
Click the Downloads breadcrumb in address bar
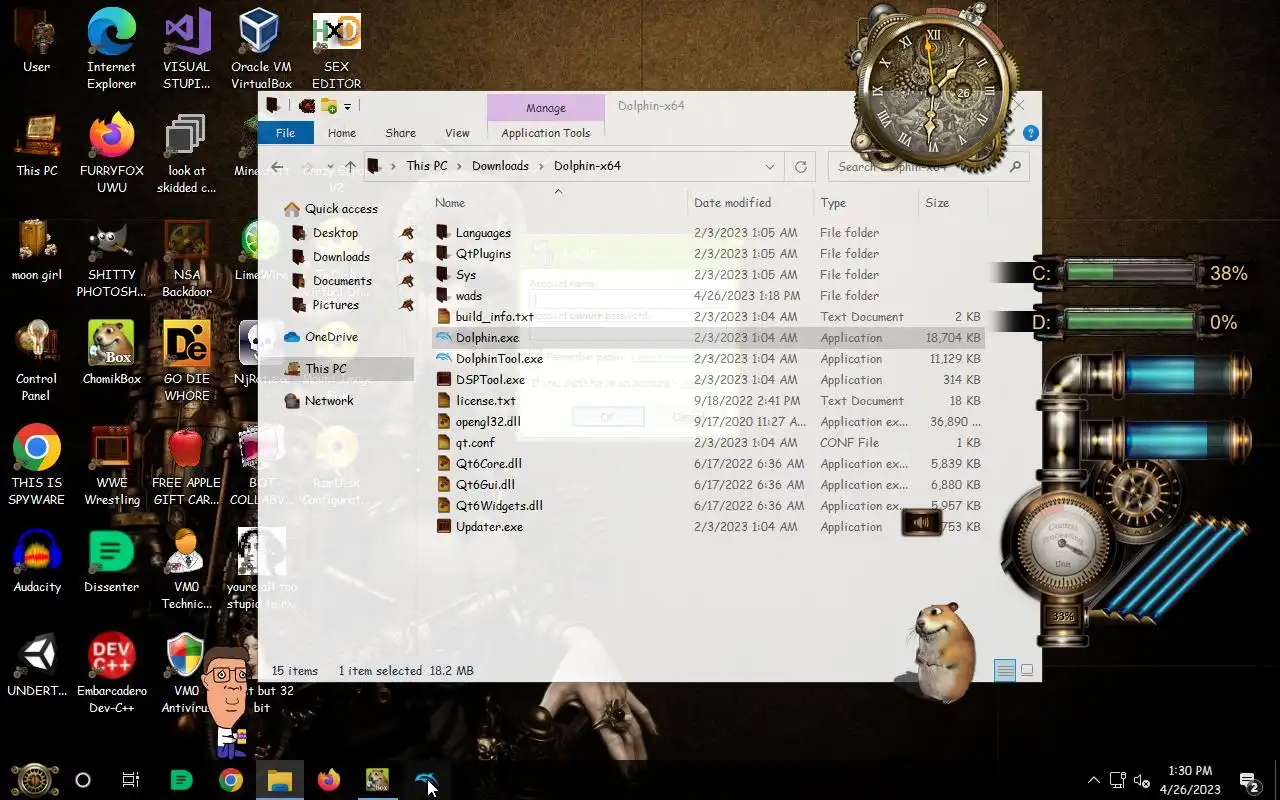tap(500, 166)
